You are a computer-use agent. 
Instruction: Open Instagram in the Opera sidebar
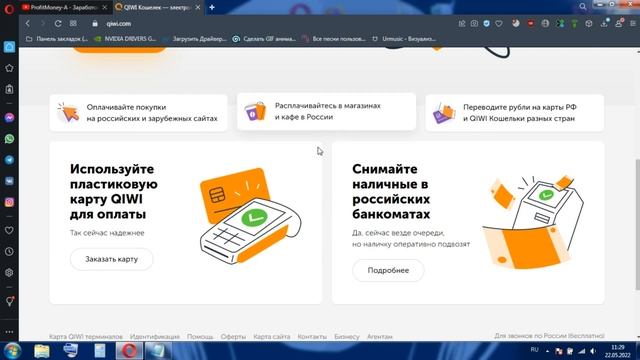9,202
